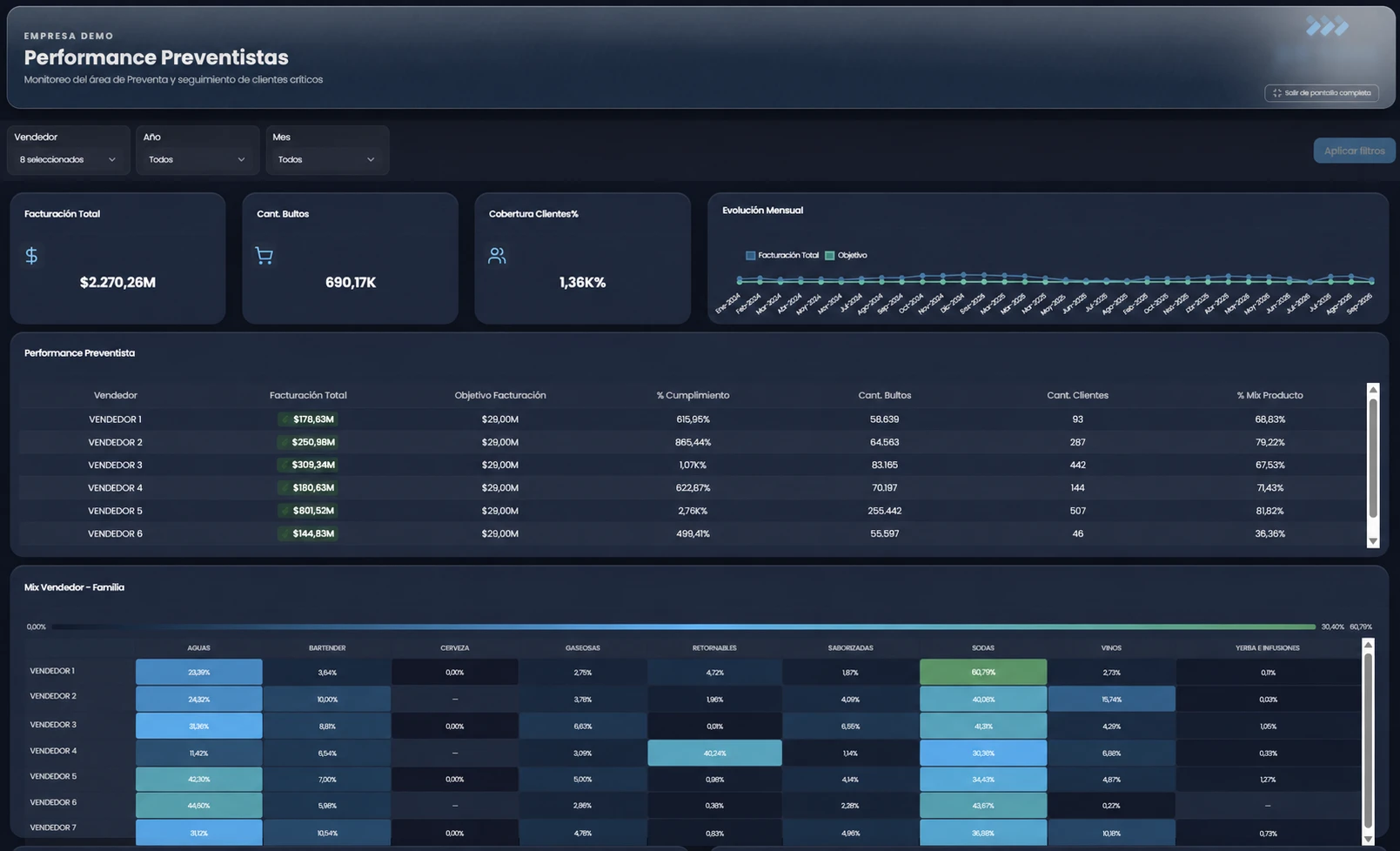The height and width of the screenshot is (851, 1400).
Task: Click the RETORNABLES heatmap column header
Action: [x=714, y=648]
